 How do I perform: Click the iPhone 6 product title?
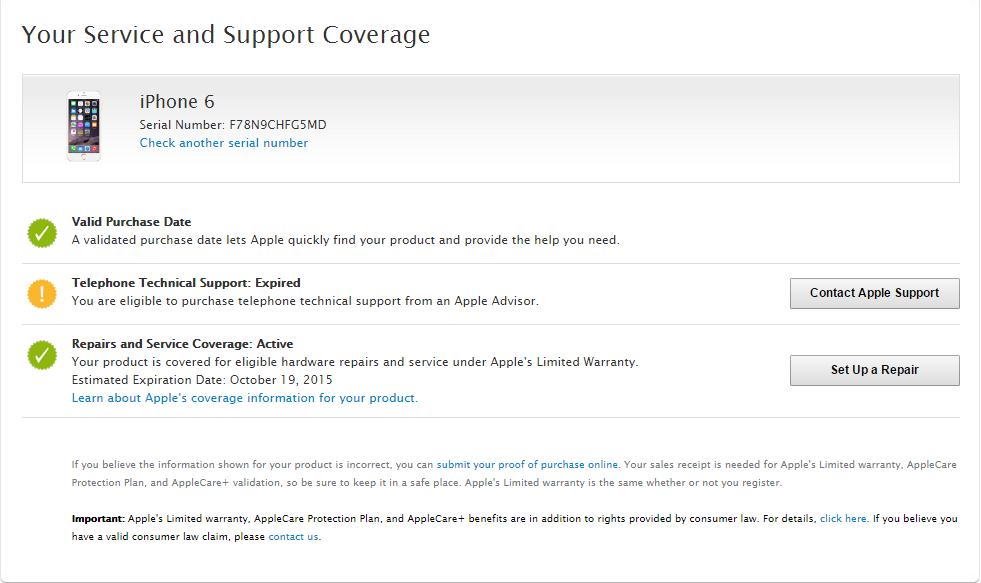(x=177, y=102)
